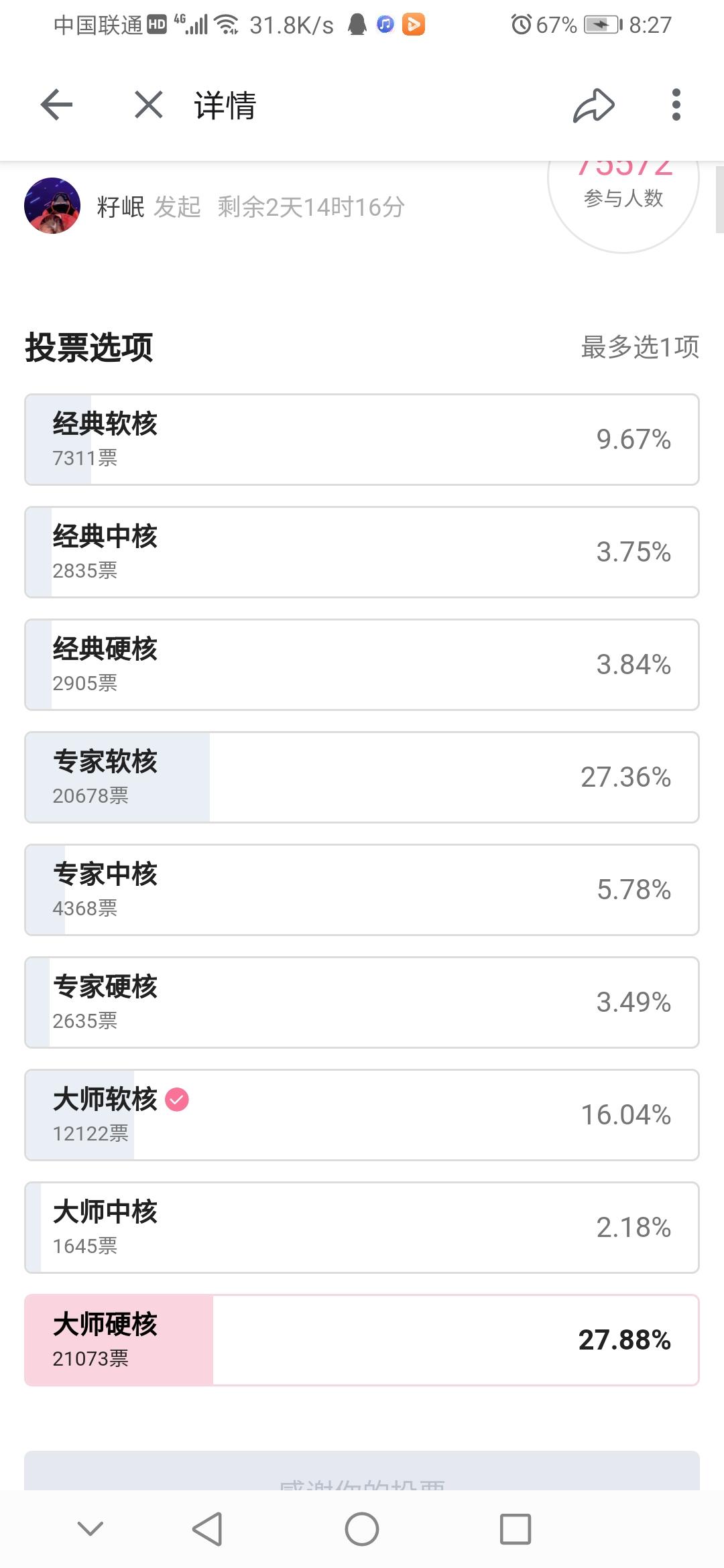The image size is (724, 1568).
Task: Tap the pink checkmark badge beside 大师软核
Action: coord(177,1100)
